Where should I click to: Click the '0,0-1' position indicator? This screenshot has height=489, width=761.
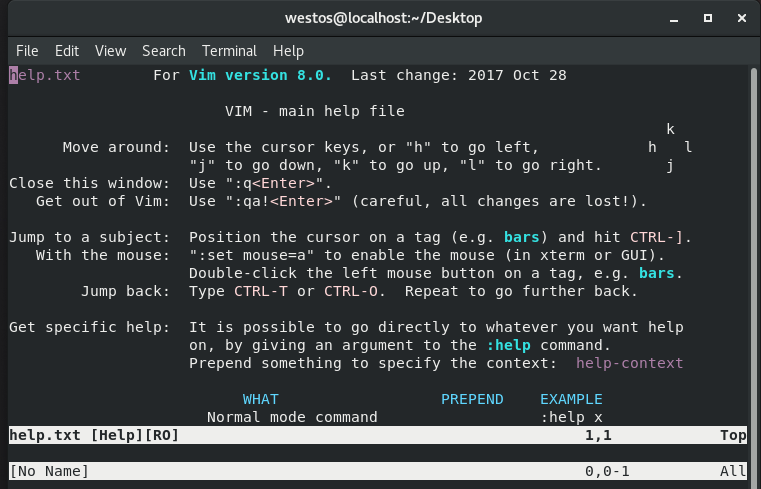coord(607,472)
